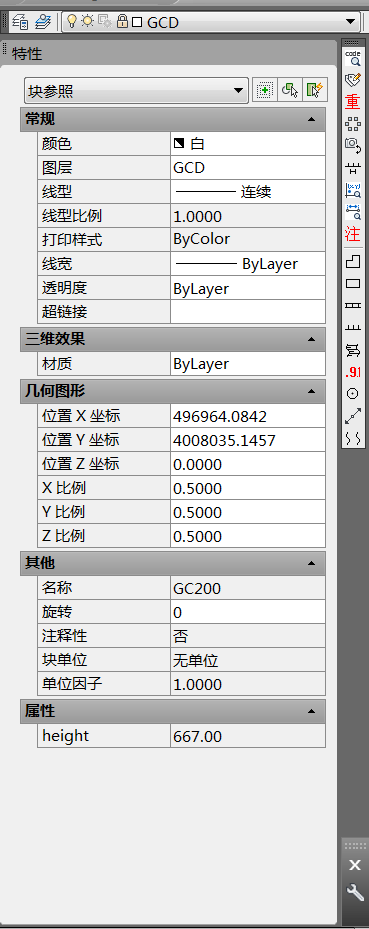Edit the height attribute value 667.00
The height and width of the screenshot is (929, 369).
click(x=248, y=736)
